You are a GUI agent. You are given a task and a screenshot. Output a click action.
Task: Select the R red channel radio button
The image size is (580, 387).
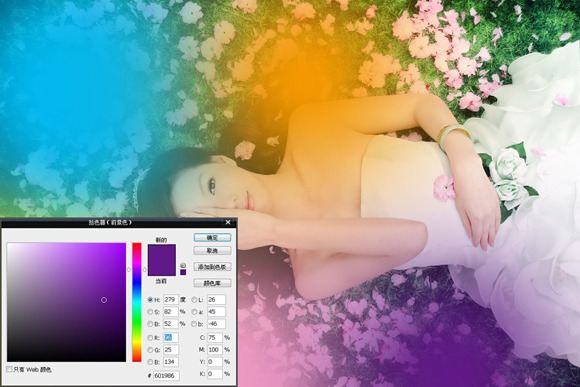click(x=150, y=337)
